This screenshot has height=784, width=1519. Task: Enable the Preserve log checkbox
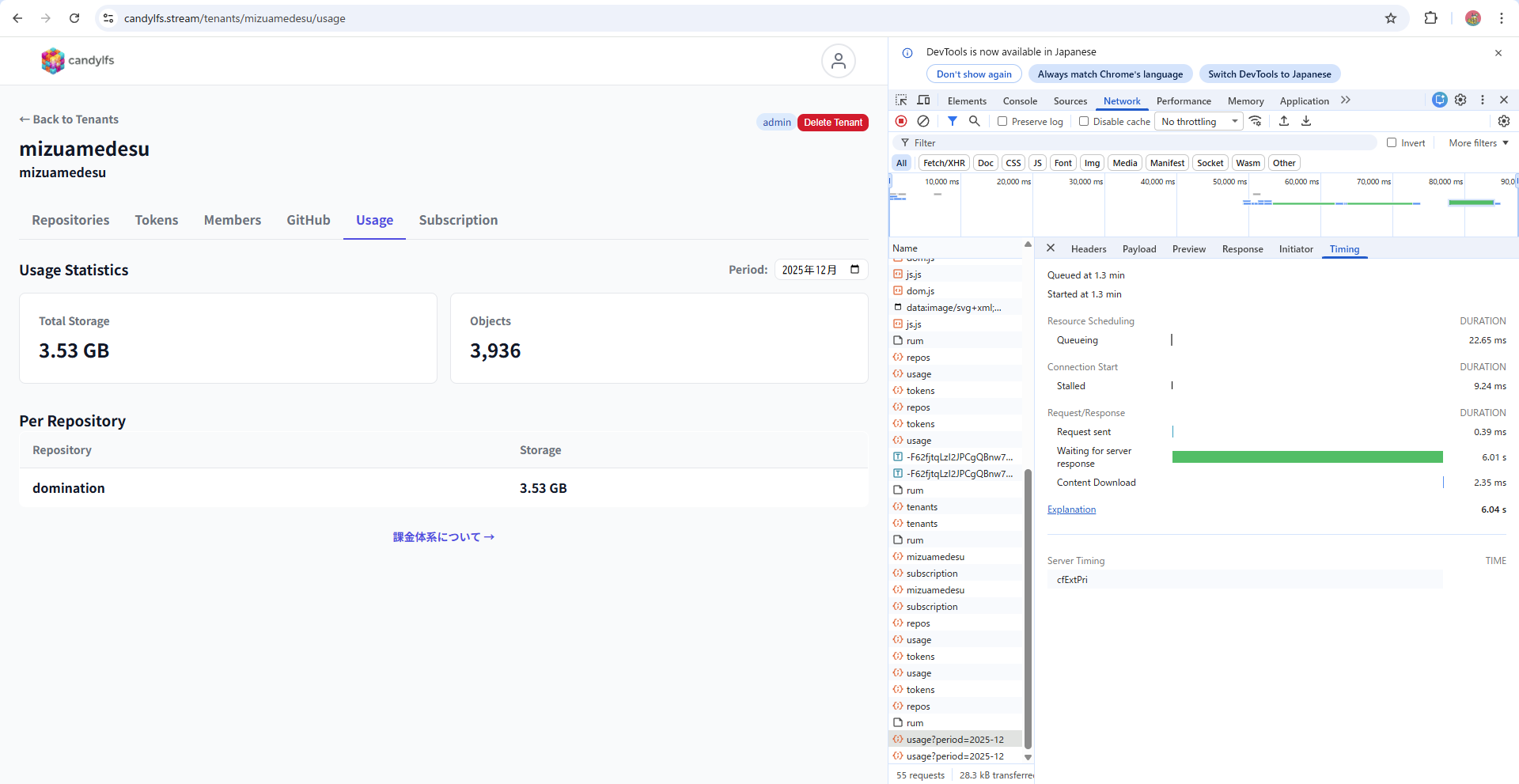1002,121
